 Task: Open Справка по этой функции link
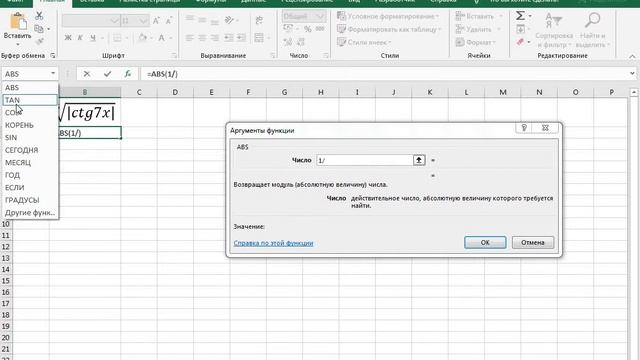point(273,243)
